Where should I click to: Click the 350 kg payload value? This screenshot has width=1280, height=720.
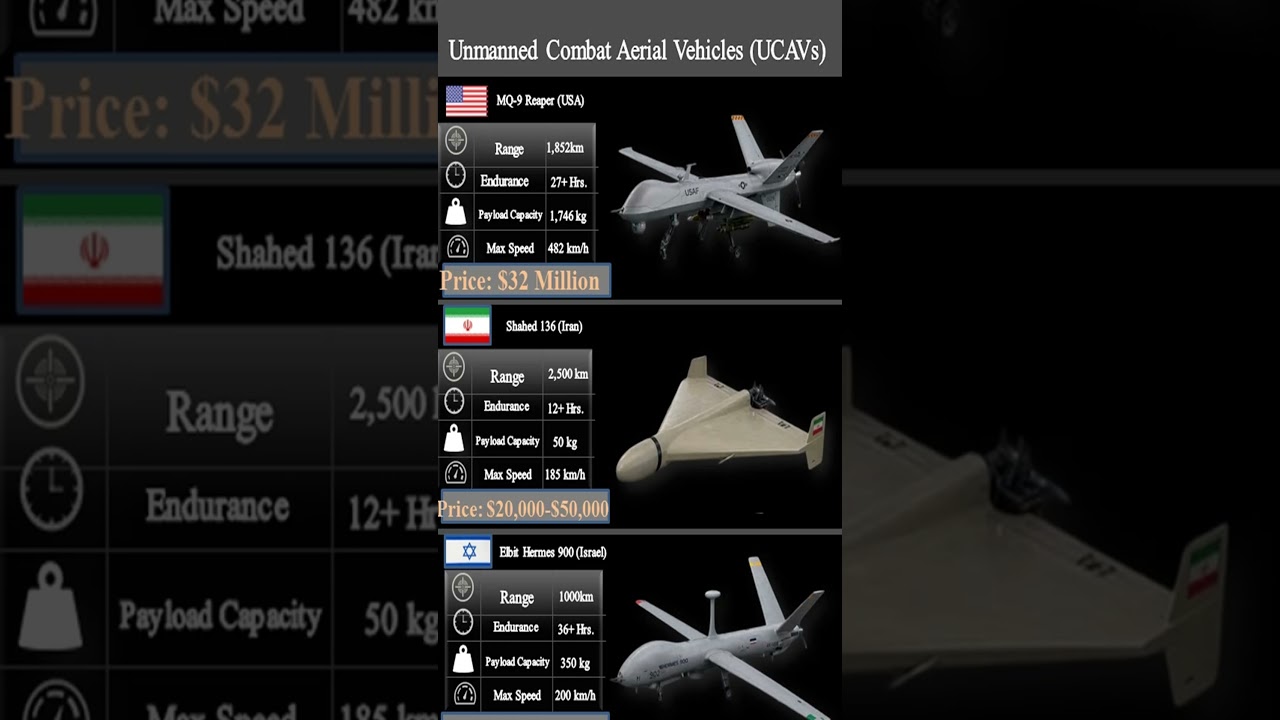575,663
